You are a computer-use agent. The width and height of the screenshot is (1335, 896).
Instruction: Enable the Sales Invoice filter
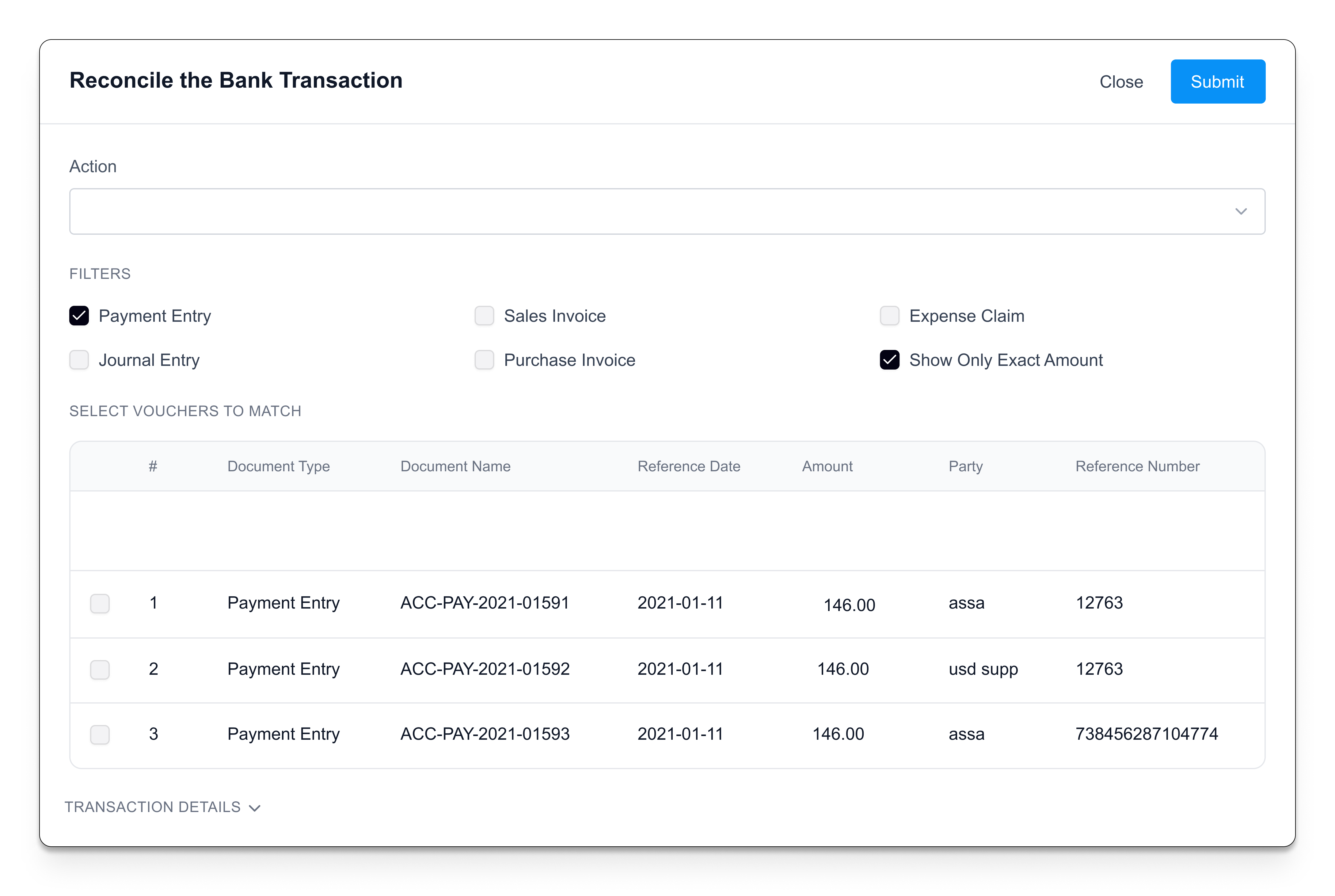484,315
